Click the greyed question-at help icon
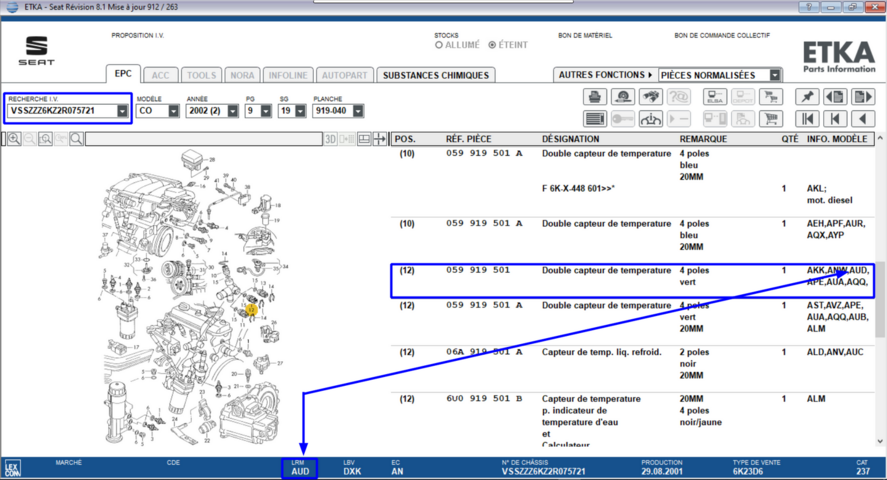The width and height of the screenshot is (887, 480). [679, 97]
